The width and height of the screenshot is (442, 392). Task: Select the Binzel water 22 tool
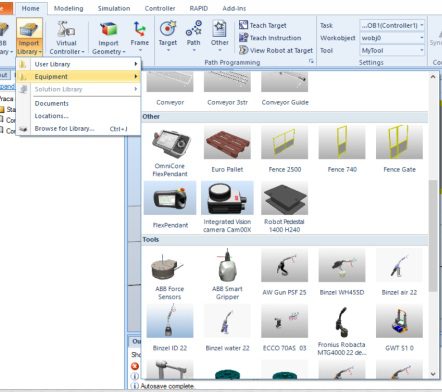click(x=227, y=329)
